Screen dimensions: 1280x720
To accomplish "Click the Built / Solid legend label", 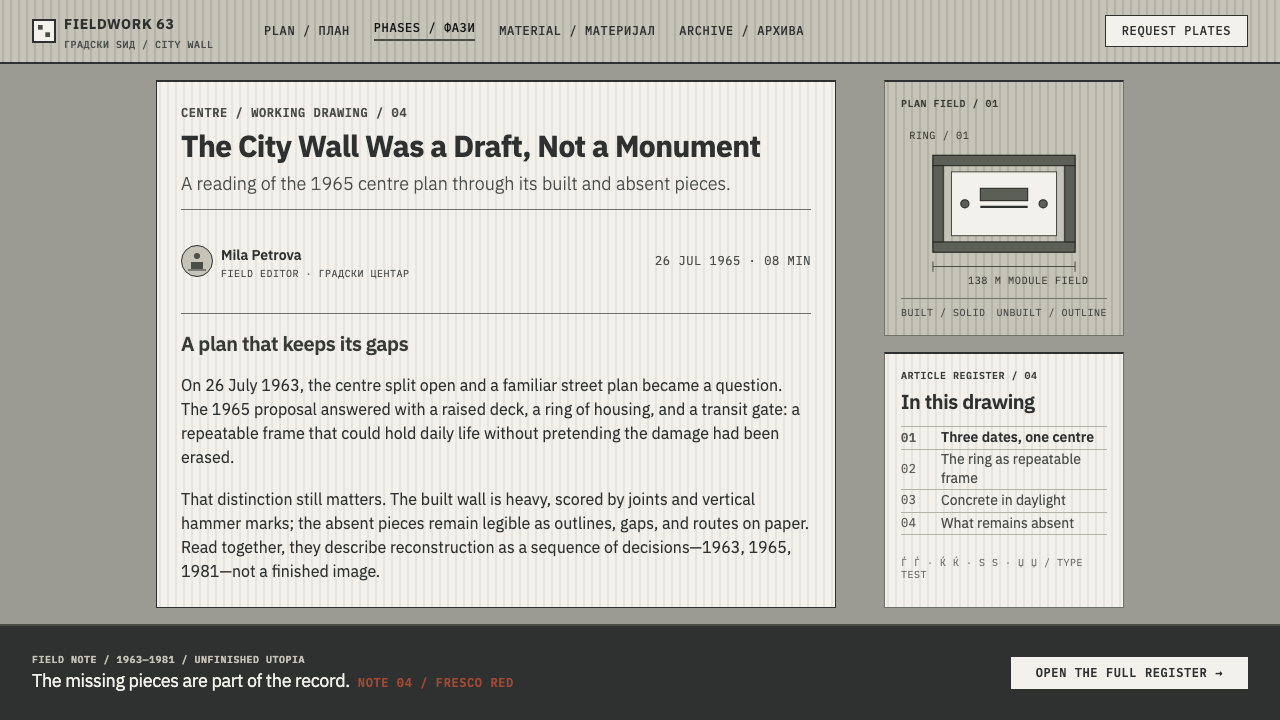I will [943, 313].
